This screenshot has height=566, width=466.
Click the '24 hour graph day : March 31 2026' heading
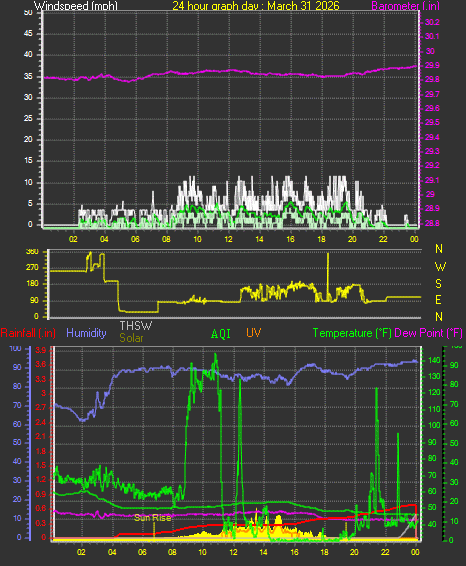(x=256, y=6)
